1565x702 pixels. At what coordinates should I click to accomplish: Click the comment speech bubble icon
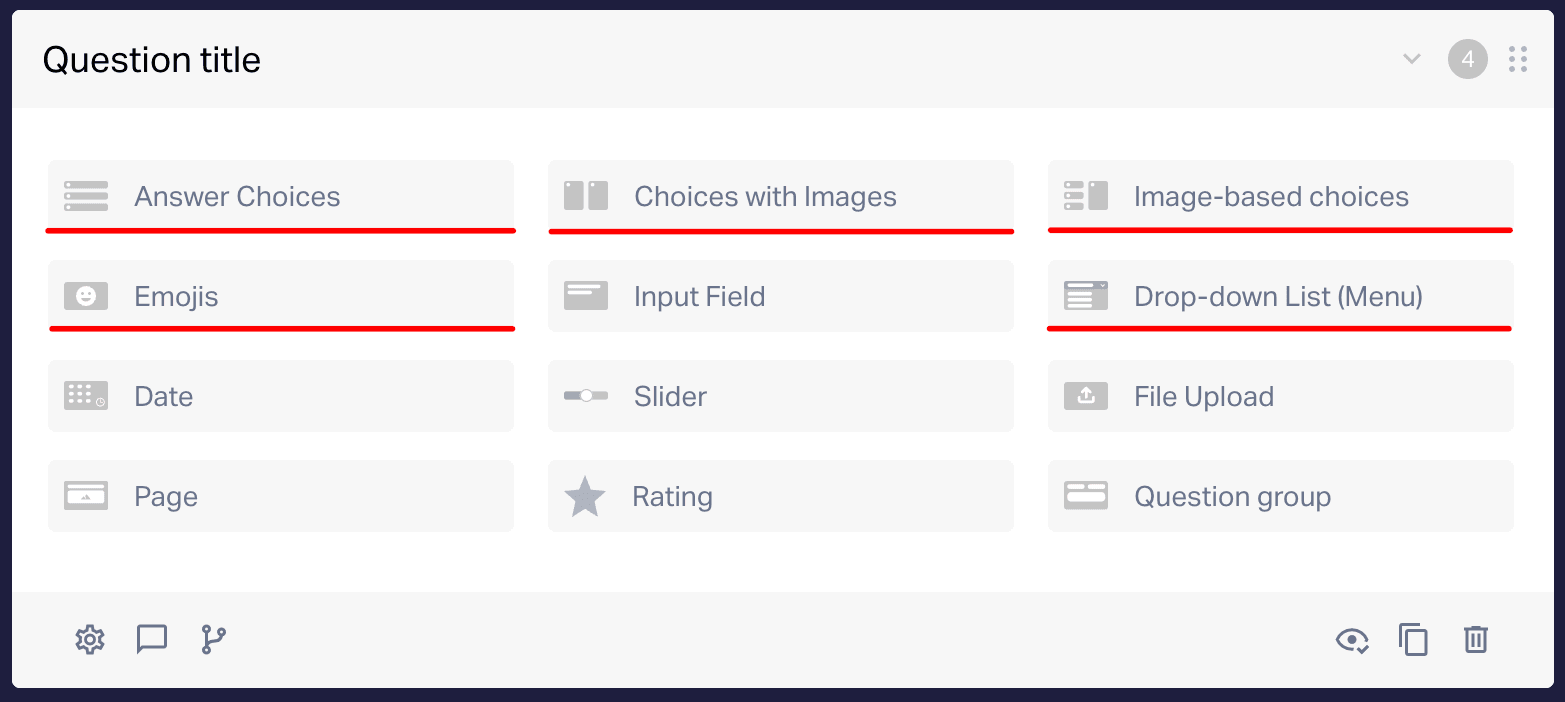tap(152, 639)
